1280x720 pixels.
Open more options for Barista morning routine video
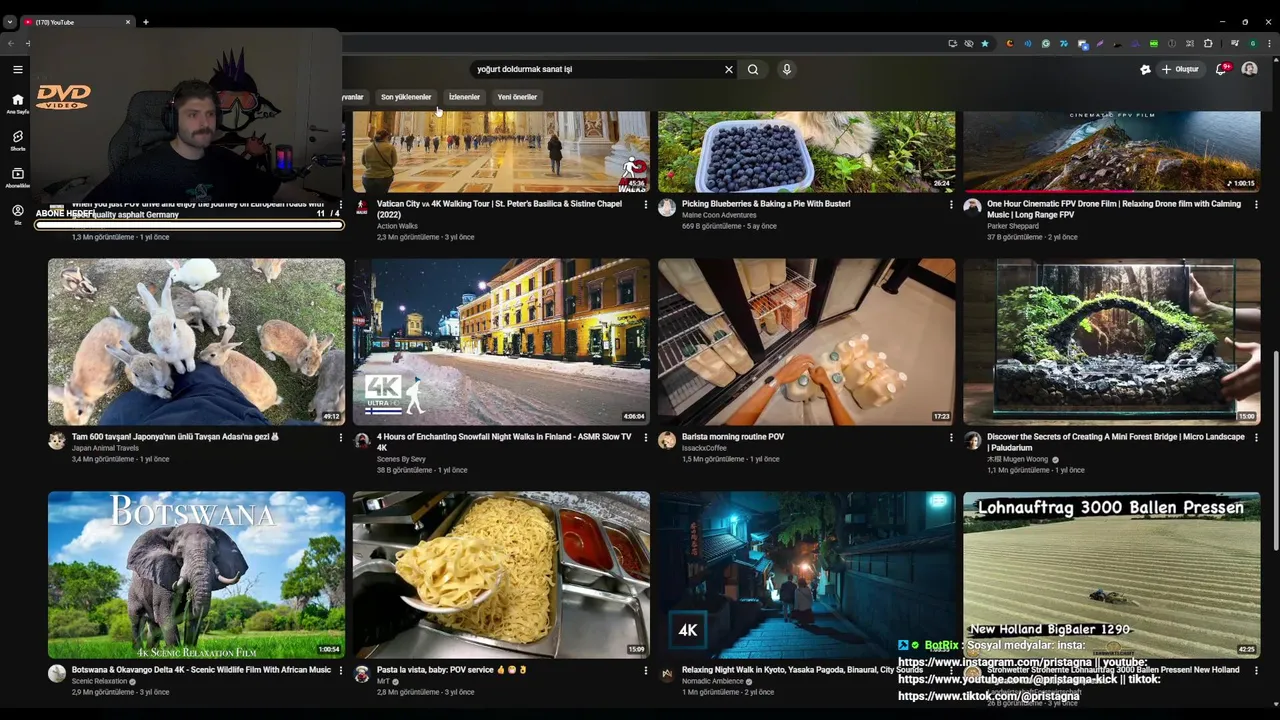(x=951, y=438)
